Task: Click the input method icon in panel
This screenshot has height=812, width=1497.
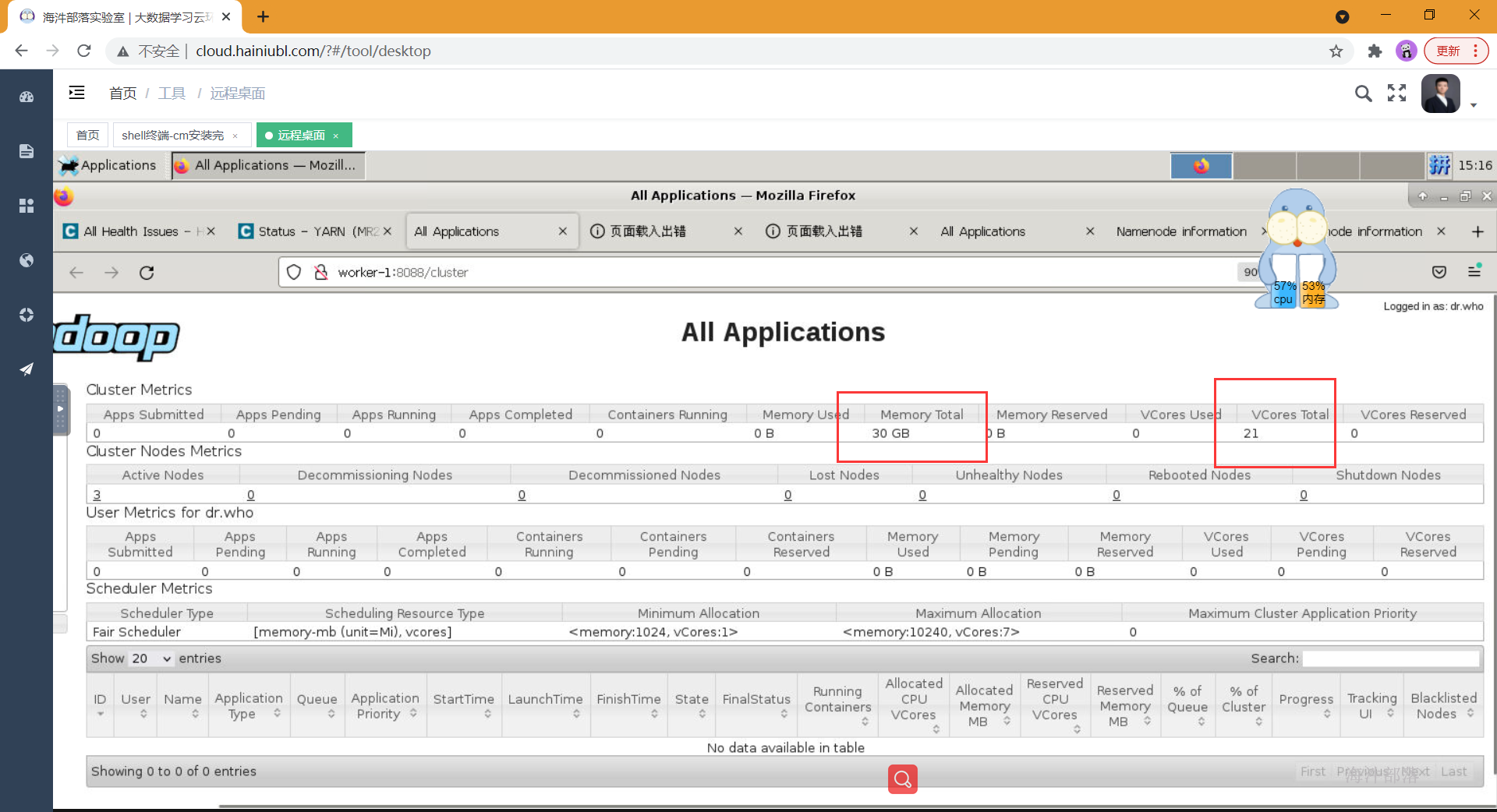Action: (1439, 165)
